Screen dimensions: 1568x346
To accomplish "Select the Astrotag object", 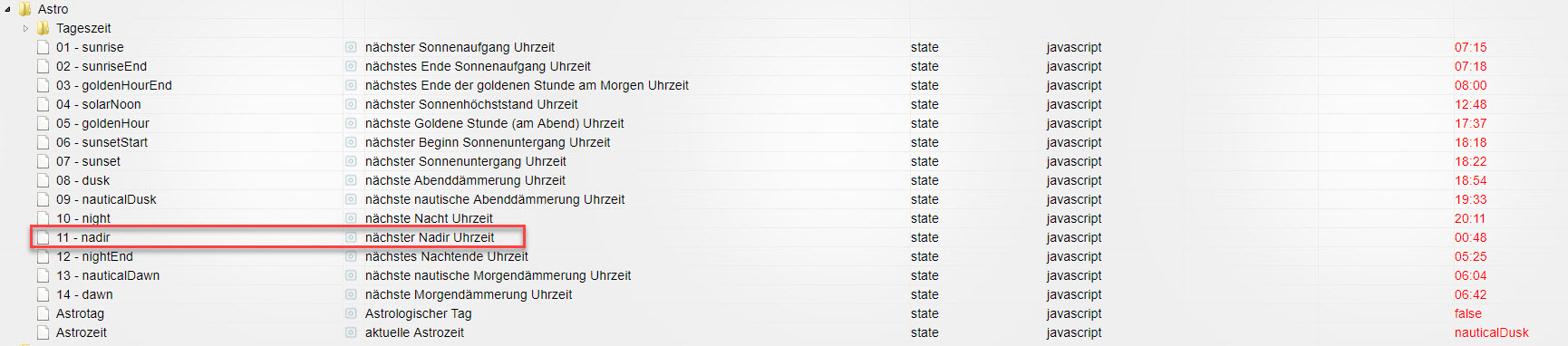I will tap(80, 313).
